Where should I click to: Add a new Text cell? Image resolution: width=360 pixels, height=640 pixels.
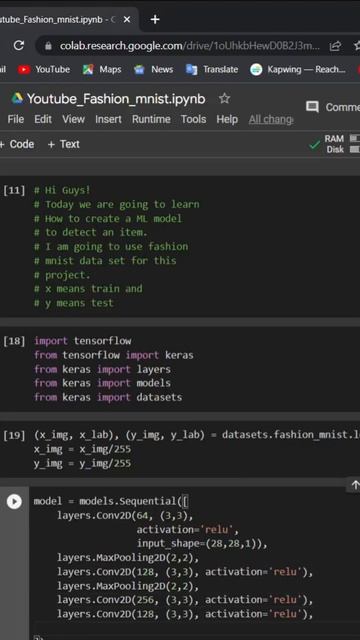pyautogui.click(x=64, y=144)
